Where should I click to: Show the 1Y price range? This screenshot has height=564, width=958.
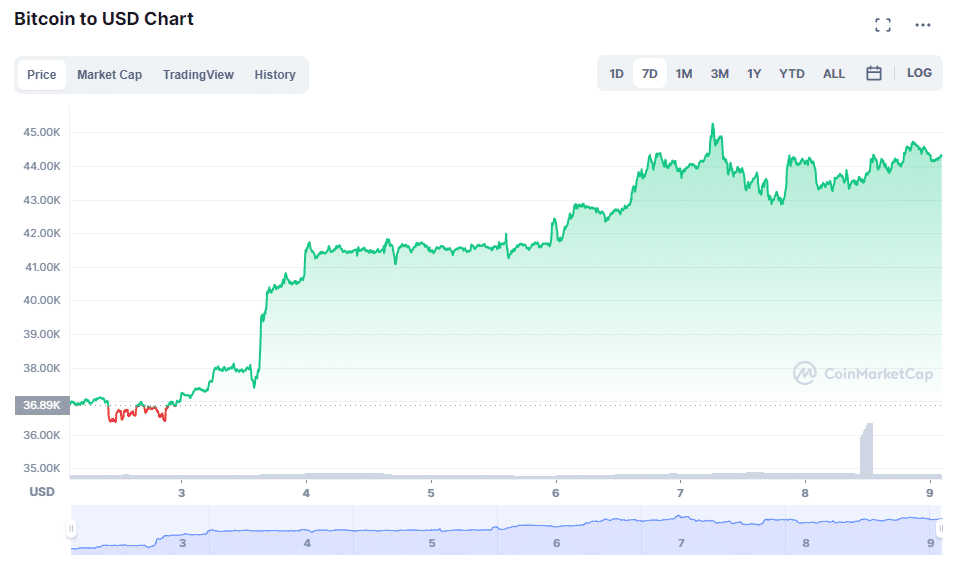click(x=754, y=74)
